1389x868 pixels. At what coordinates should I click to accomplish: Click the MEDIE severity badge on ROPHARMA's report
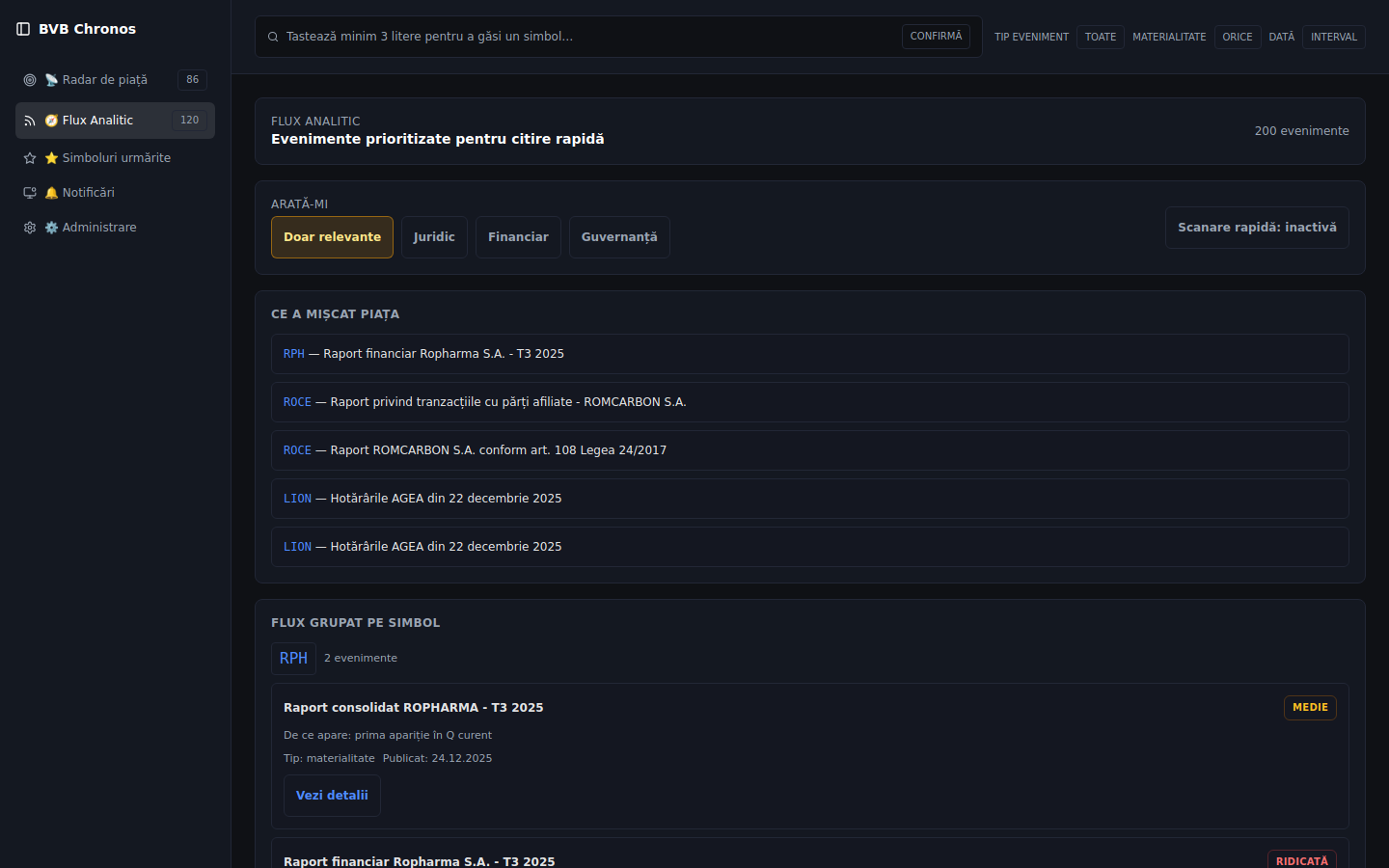[x=1310, y=707]
